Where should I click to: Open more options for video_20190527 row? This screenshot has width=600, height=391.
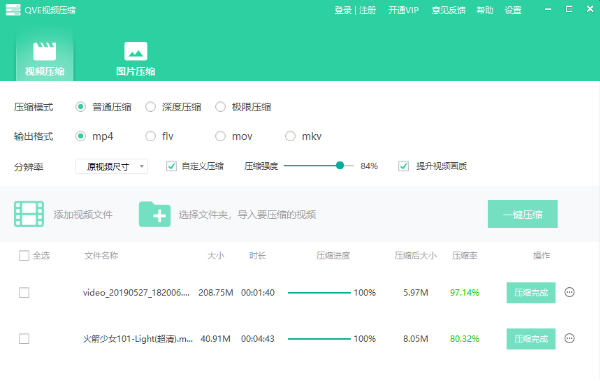point(569,292)
